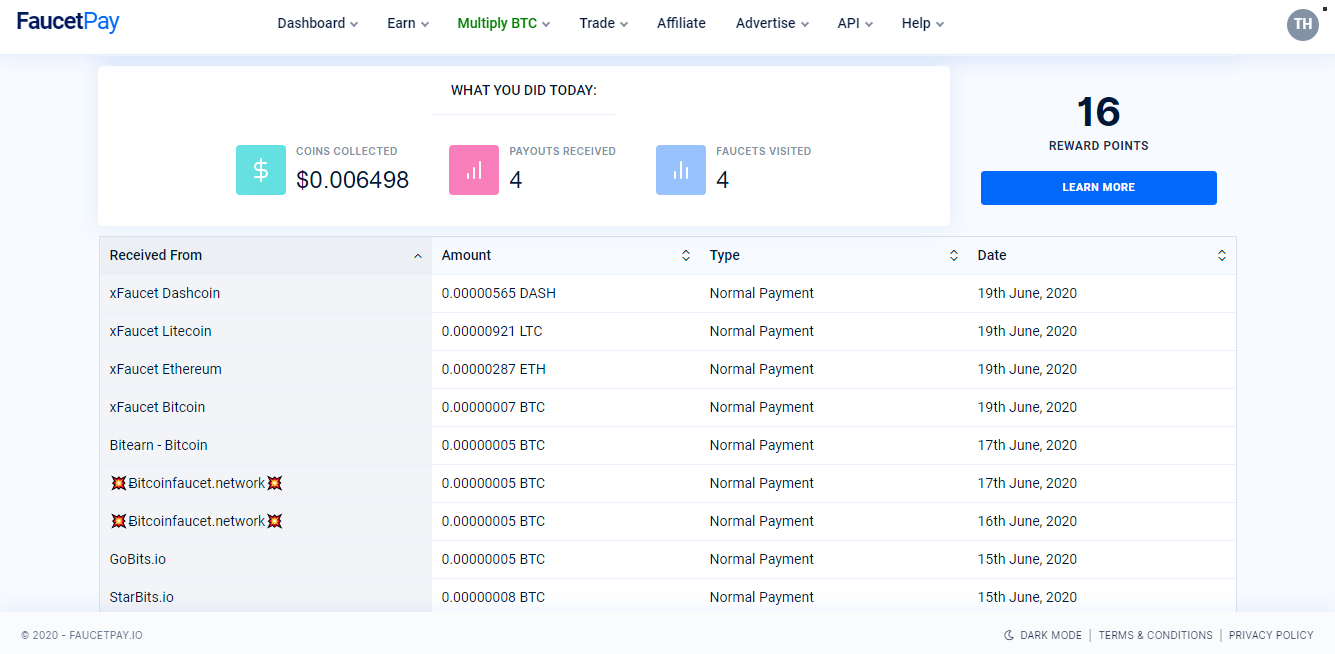Sort table by Amount column
Image resolution: width=1335 pixels, height=654 pixels.
566,256
